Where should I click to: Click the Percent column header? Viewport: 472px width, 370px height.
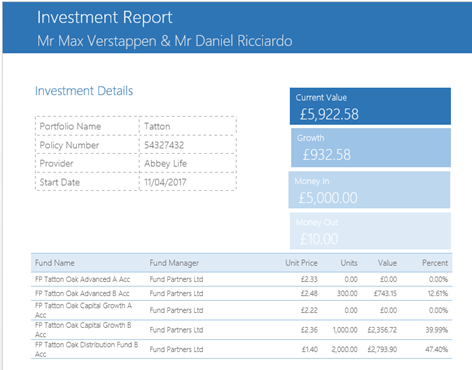click(435, 263)
